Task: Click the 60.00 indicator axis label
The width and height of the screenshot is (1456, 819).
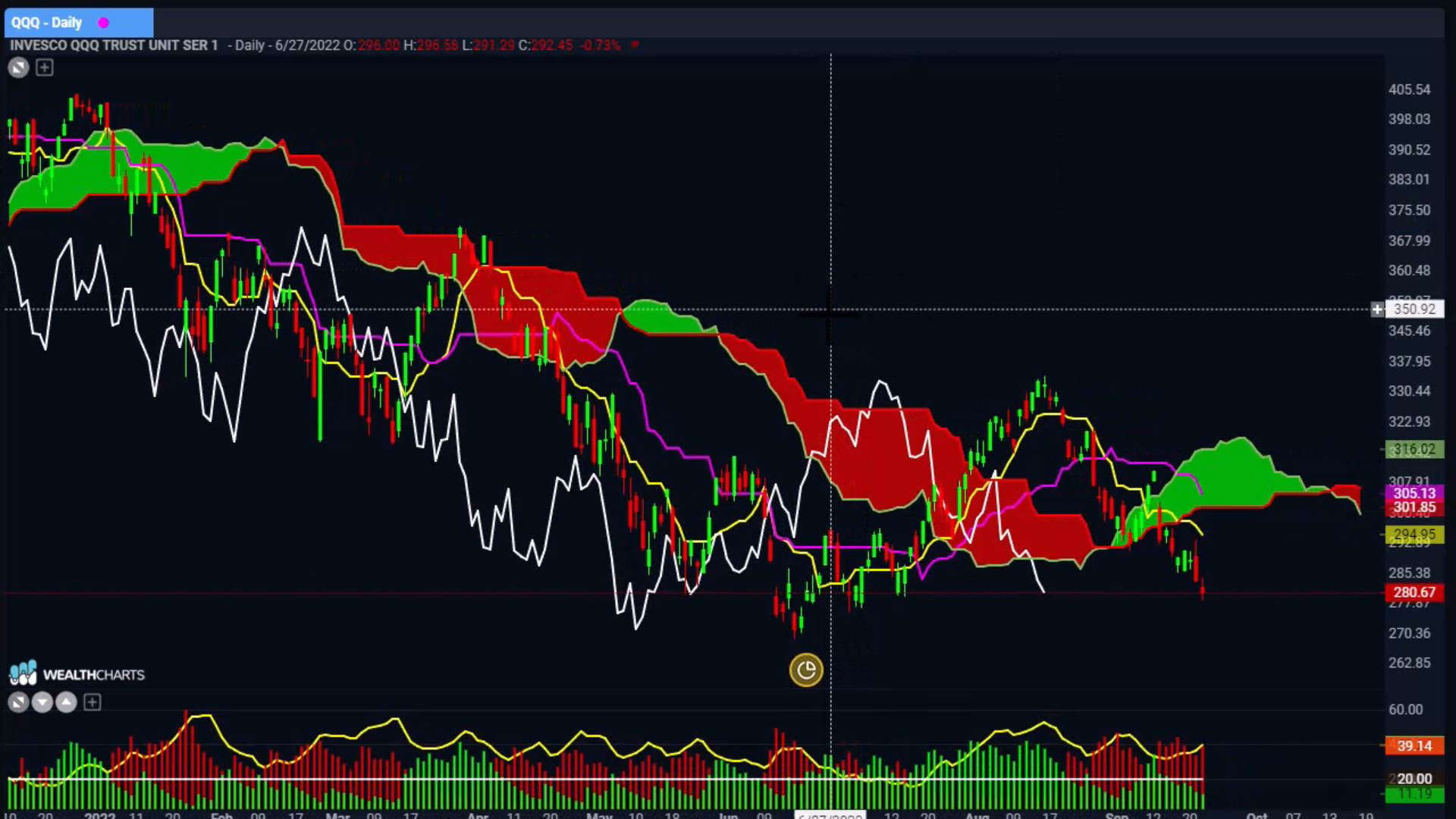Action: tap(1406, 710)
